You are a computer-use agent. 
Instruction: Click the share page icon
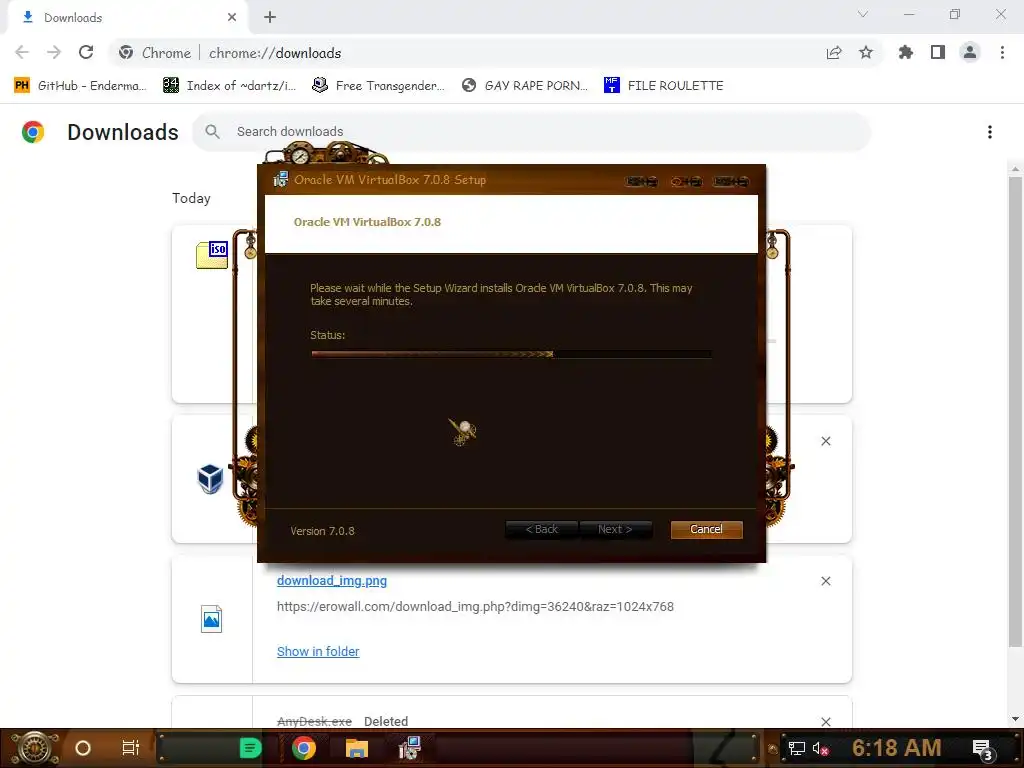tap(834, 52)
